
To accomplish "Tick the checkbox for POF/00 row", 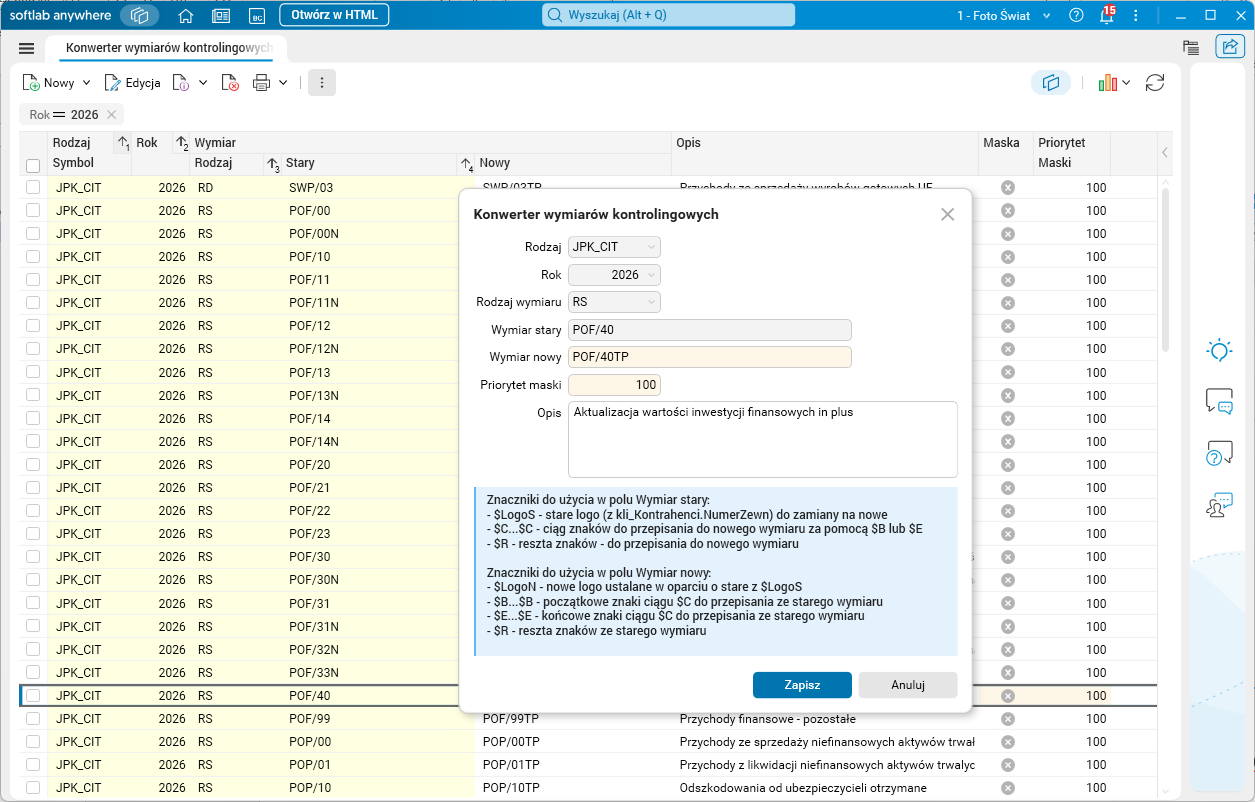I will click(x=33, y=210).
